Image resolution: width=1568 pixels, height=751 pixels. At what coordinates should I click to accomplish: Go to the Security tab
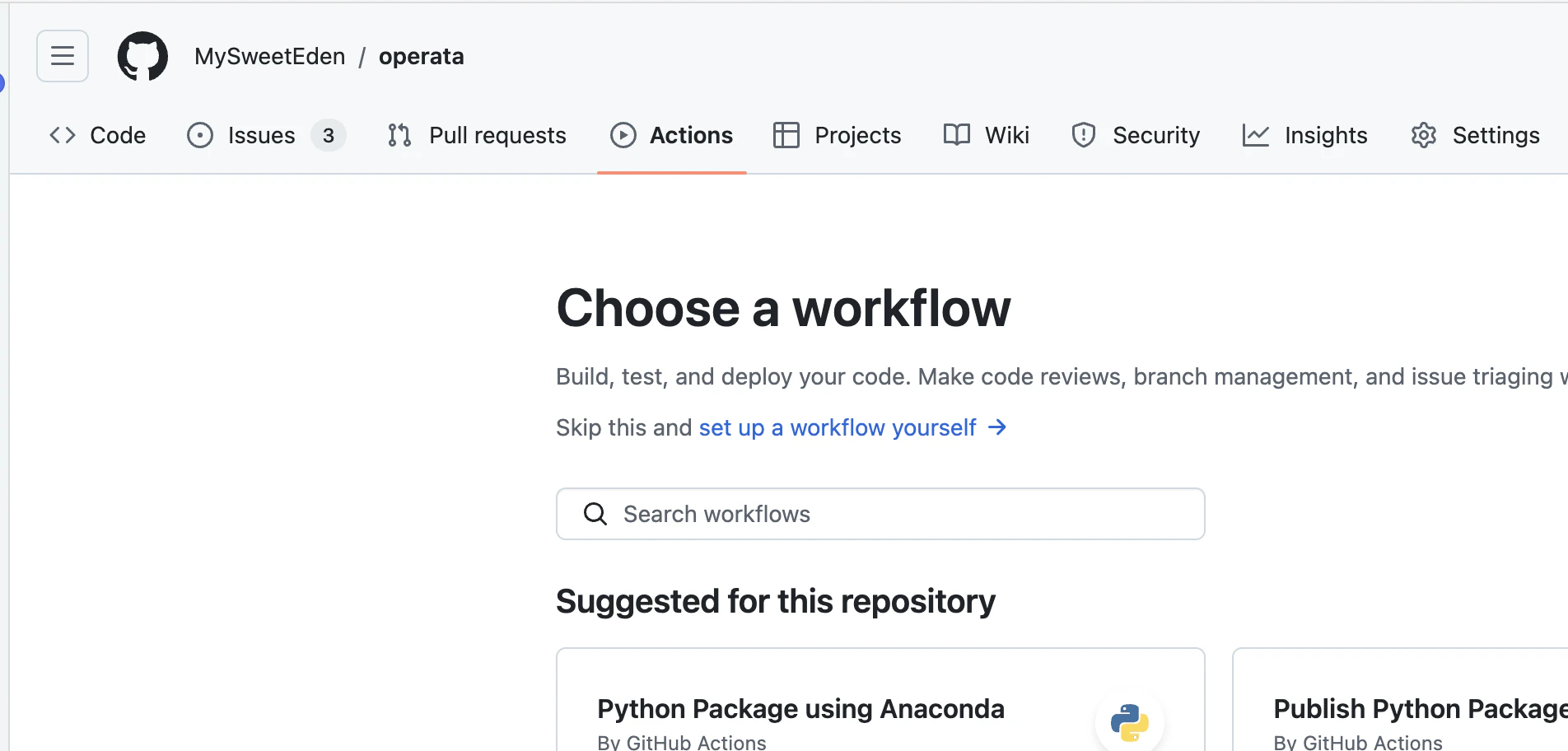tap(1155, 135)
